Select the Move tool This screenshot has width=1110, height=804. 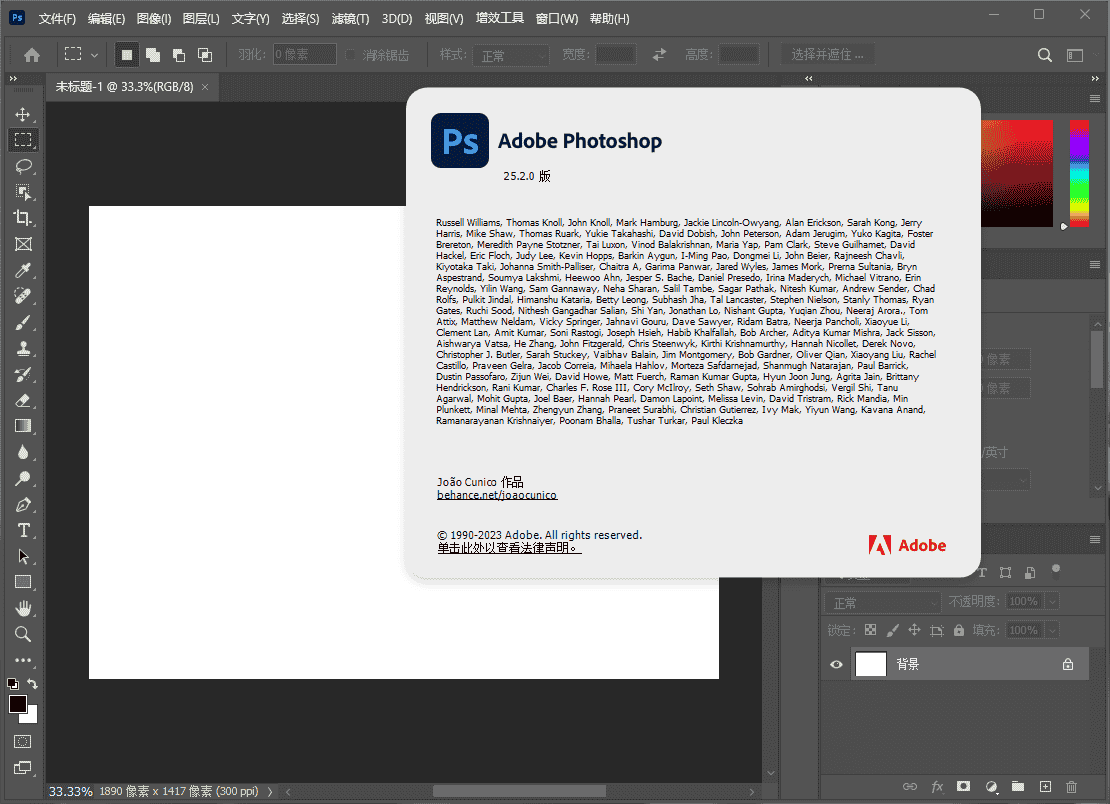pos(23,115)
